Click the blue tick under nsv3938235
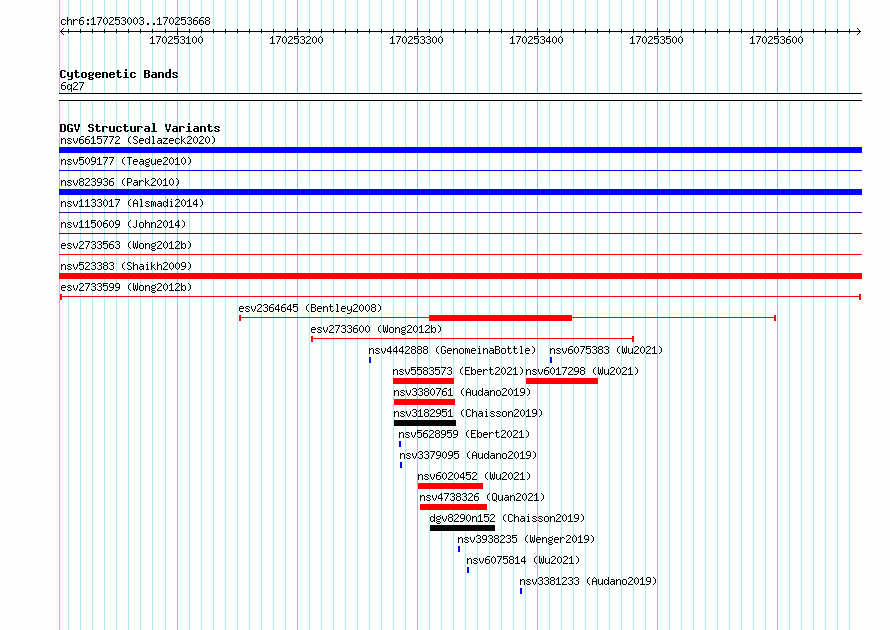Image resolution: width=890 pixels, height=630 pixels. (x=459, y=549)
